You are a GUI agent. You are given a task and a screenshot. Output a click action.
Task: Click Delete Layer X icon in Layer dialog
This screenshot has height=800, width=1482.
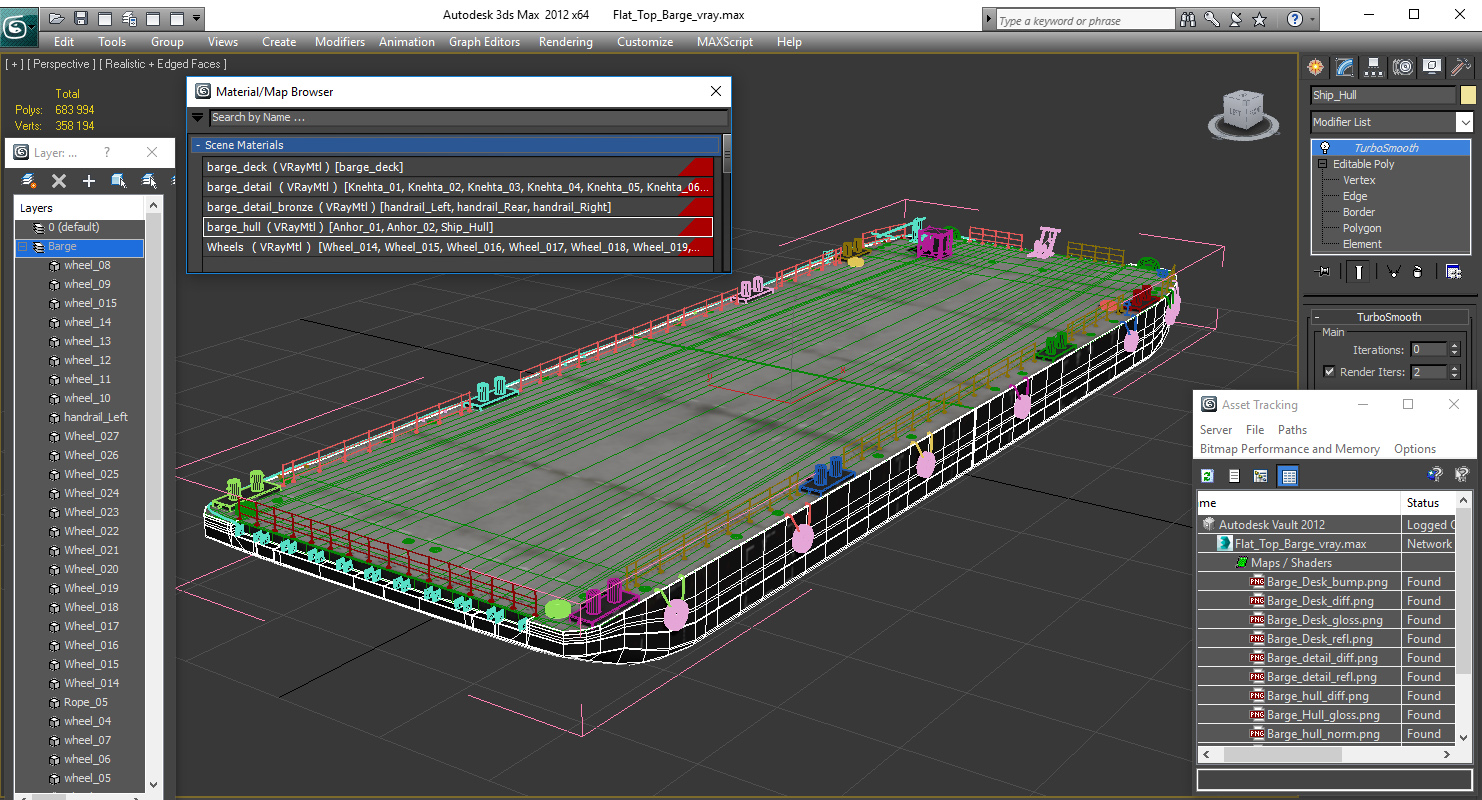(59, 181)
